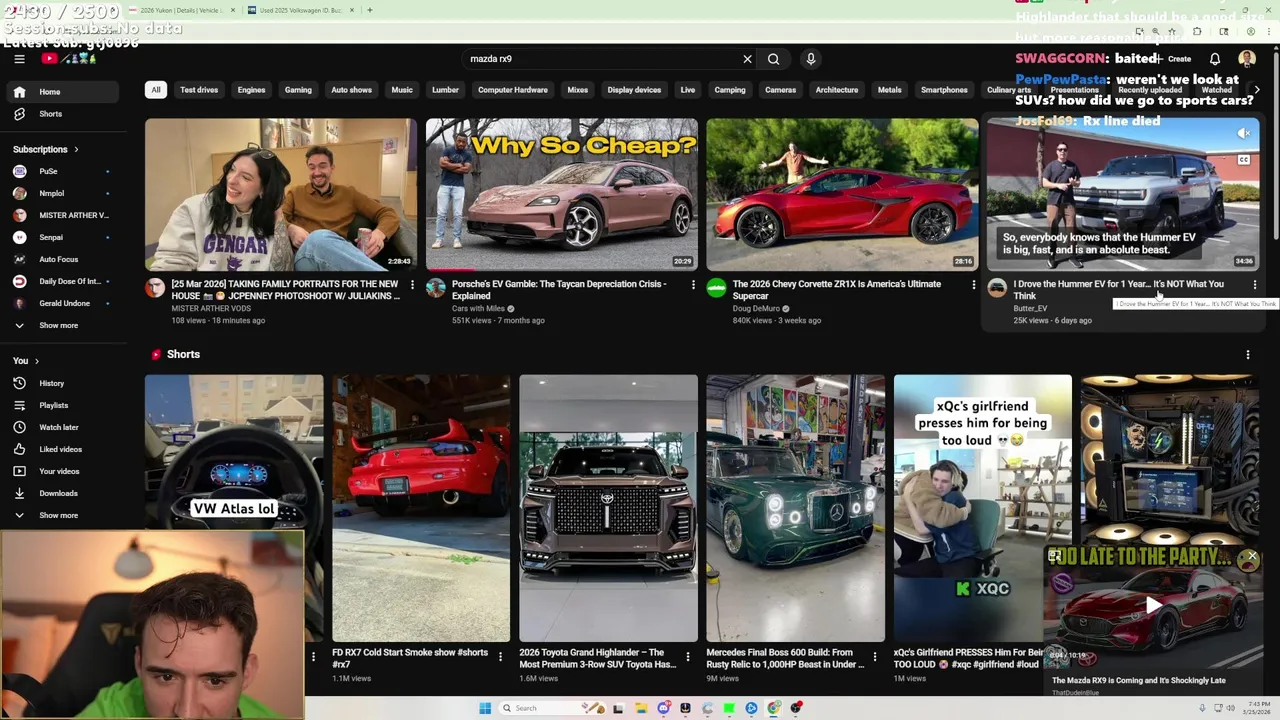This screenshot has height=720, width=1280.
Task: Select the Test drives filter chip
Action: 199,90
